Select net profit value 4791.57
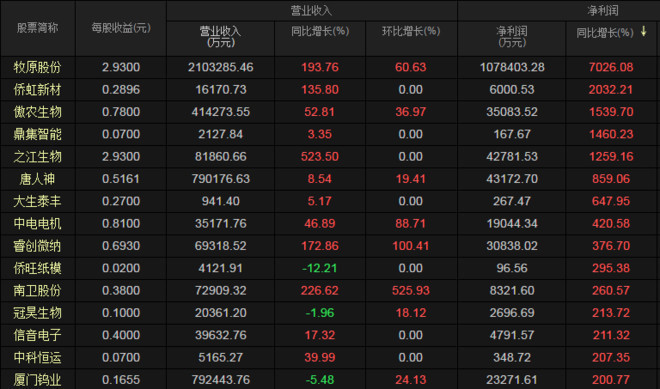The height and width of the screenshot is (389, 660). coord(512,335)
